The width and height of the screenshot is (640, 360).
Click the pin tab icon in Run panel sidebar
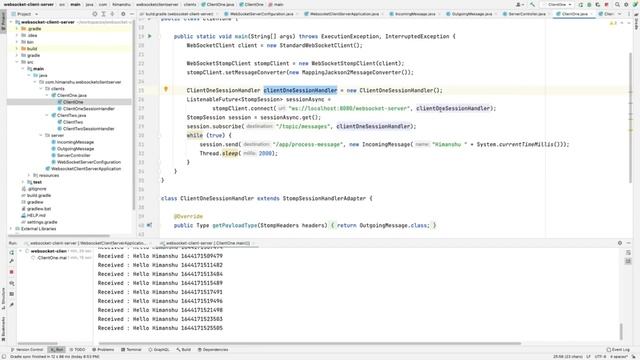point(11,304)
